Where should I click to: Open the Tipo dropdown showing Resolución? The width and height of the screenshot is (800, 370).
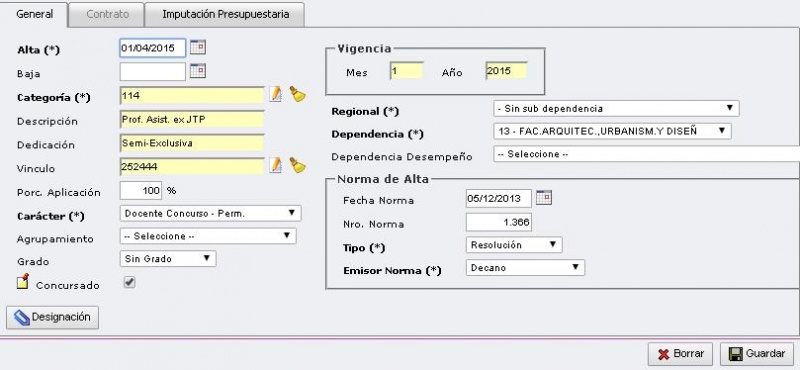(514, 245)
